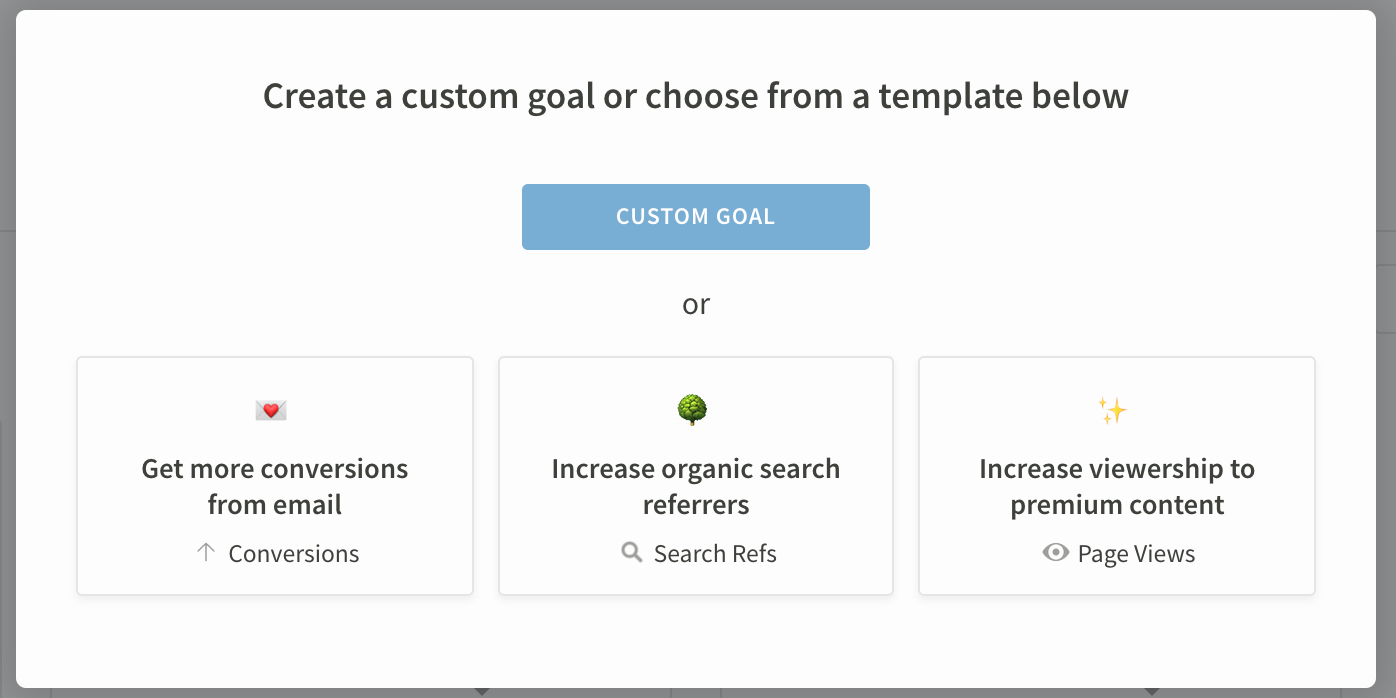This screenshot has height=698, width=1396.
Task: Expand the left dropdown caret under the dialog
Action: pyautogui.click(x=482, y=692)
